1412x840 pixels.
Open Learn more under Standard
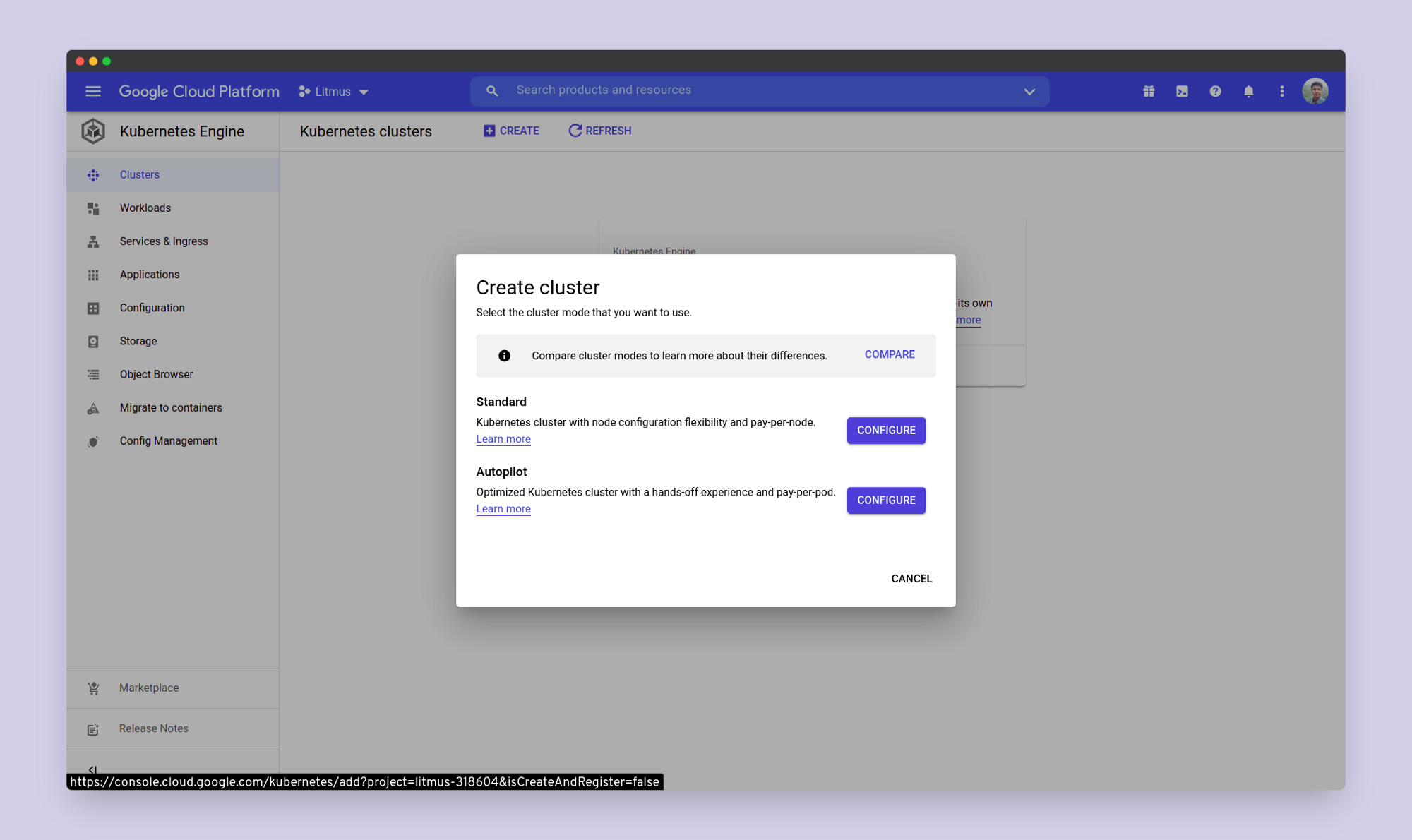tap(503, 439)
